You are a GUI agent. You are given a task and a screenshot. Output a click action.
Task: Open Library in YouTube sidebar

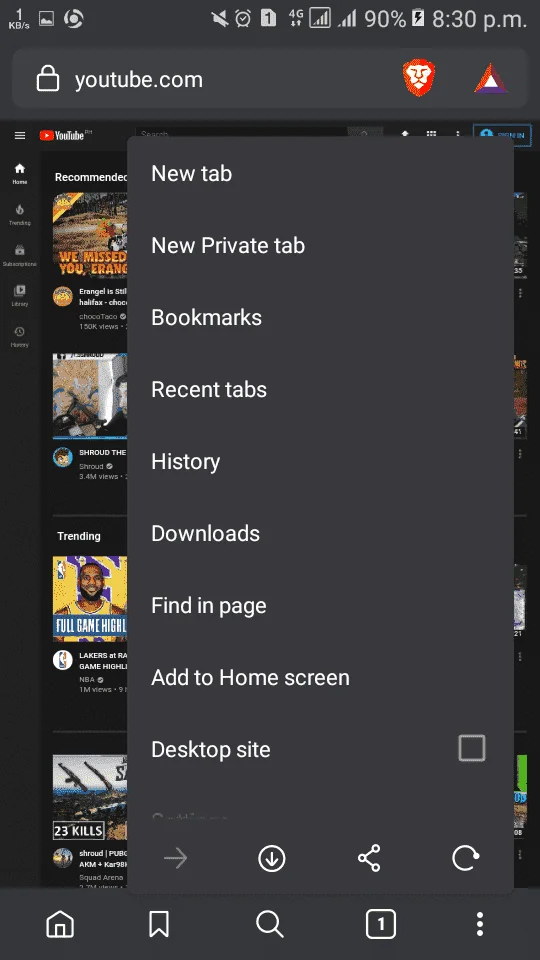coord(20,296)
